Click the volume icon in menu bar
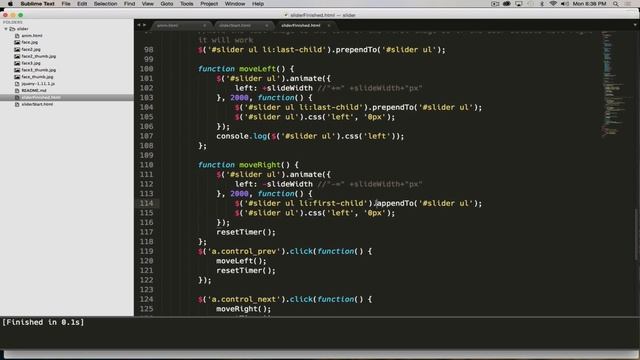Image resolution: width=640 pixels, height=360 pixels. click(565, 4)
